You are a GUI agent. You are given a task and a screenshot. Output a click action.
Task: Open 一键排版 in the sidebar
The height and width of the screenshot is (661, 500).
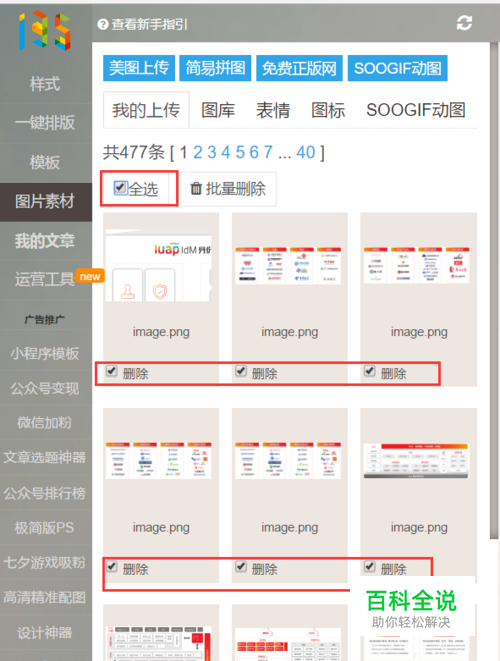pos(45,123)
